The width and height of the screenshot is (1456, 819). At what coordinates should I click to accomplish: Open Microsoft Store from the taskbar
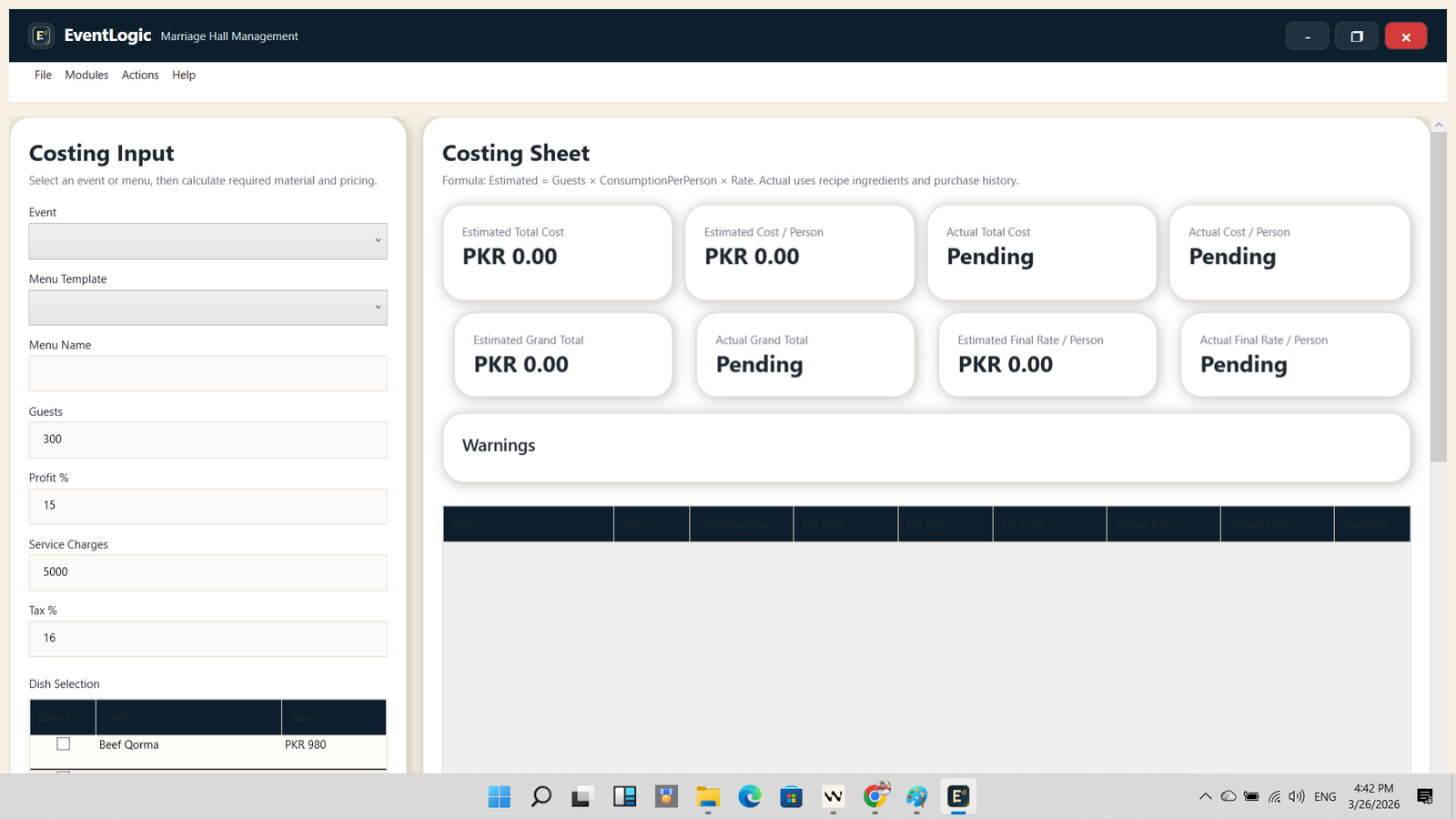(x=791, y=796)
